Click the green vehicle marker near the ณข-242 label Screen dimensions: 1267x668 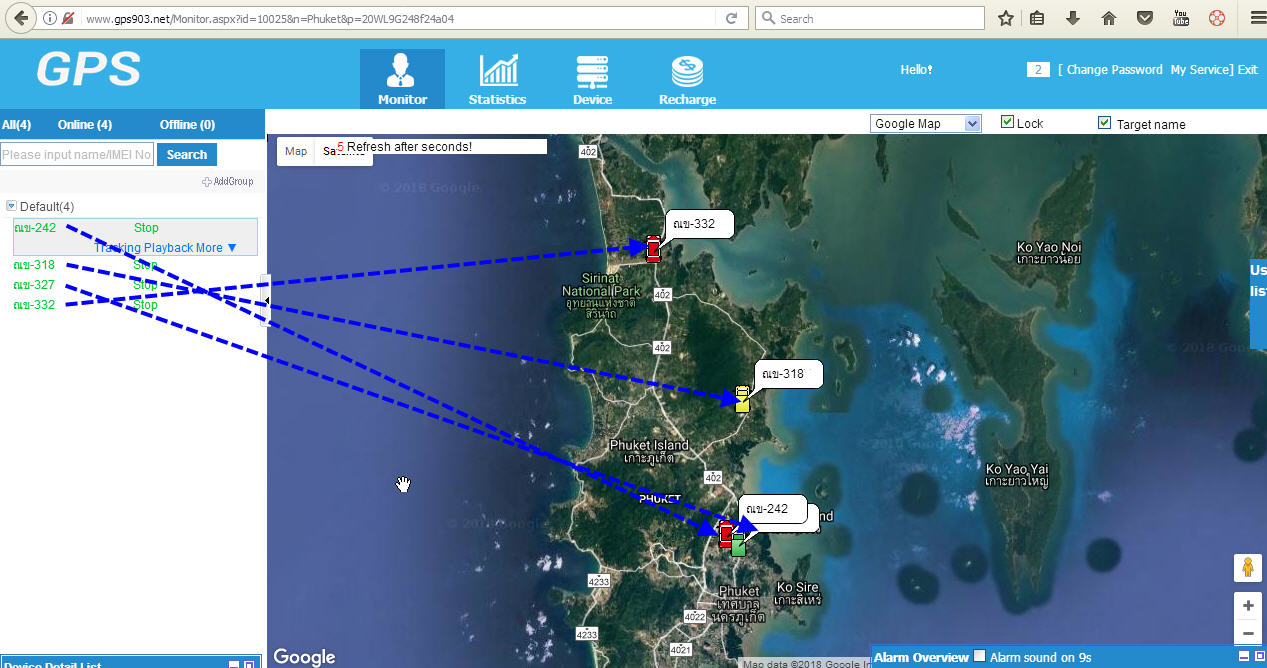pos(739,543)
